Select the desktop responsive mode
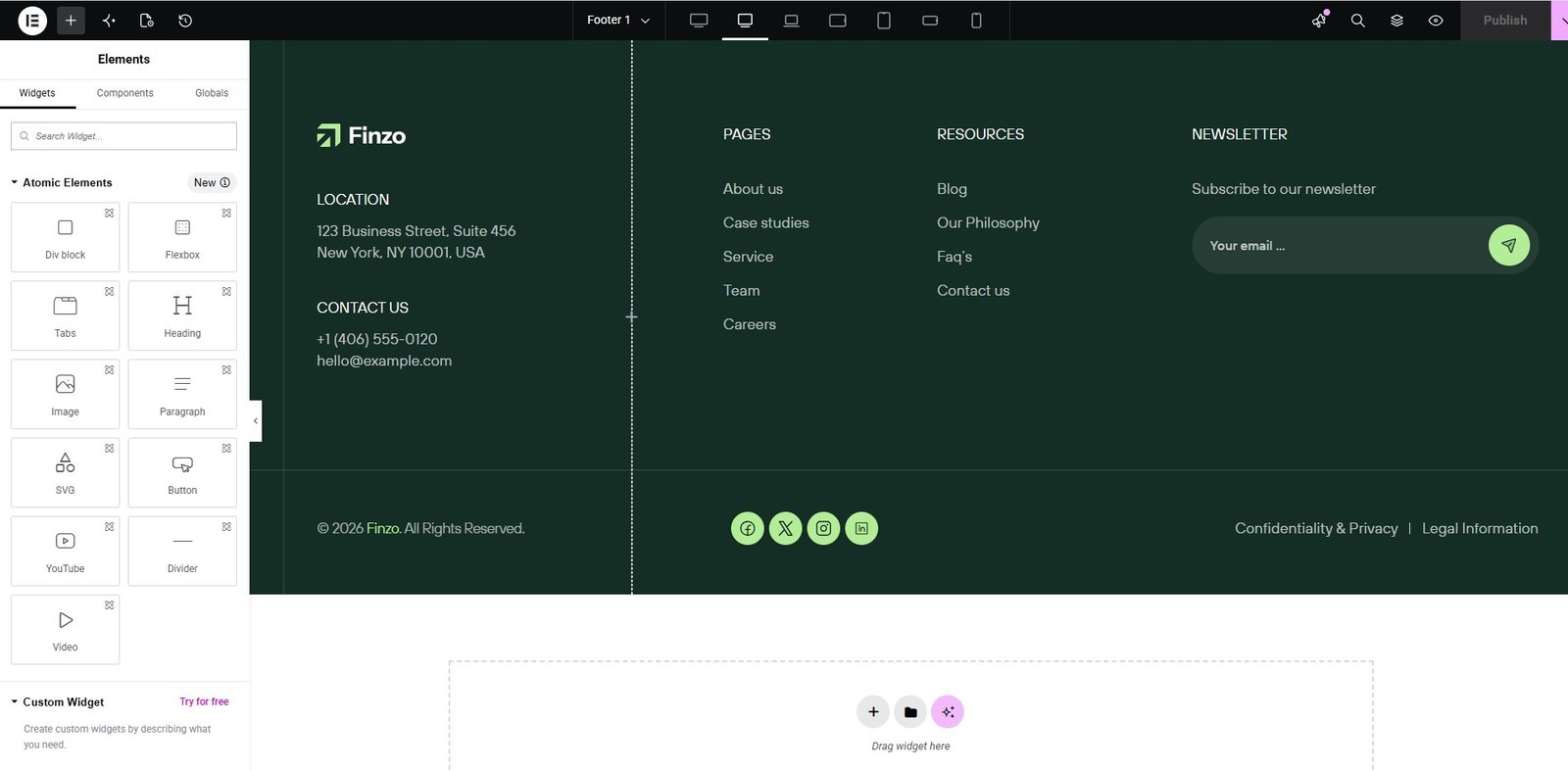 [x=745, y=20]
